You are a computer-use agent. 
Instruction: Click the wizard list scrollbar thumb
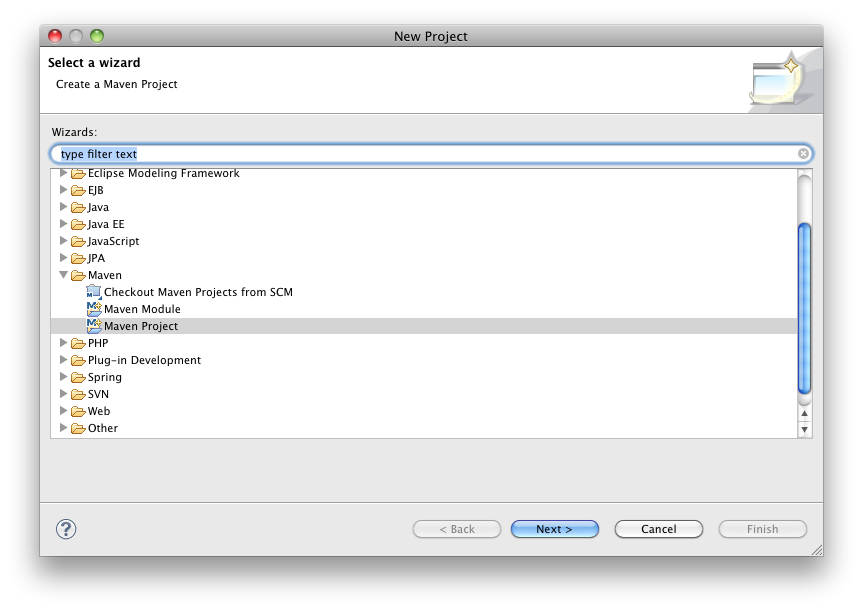(x=804, y=308)
